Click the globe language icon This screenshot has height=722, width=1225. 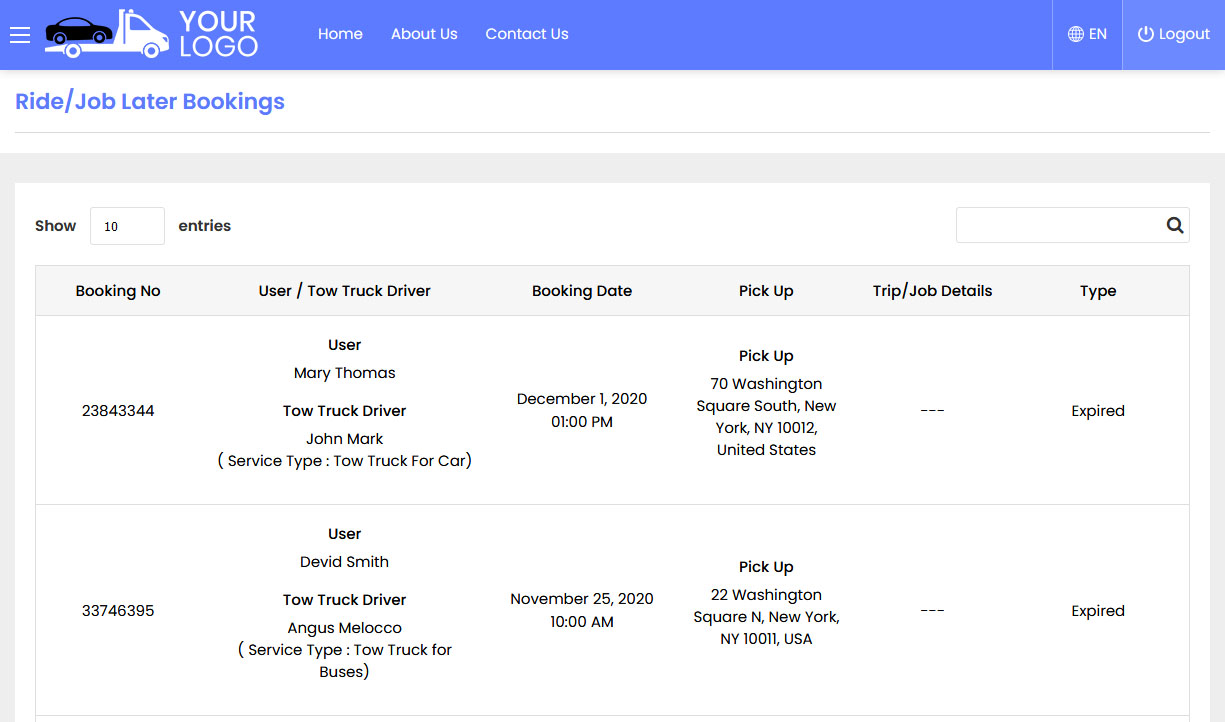tap(1076, 34)
